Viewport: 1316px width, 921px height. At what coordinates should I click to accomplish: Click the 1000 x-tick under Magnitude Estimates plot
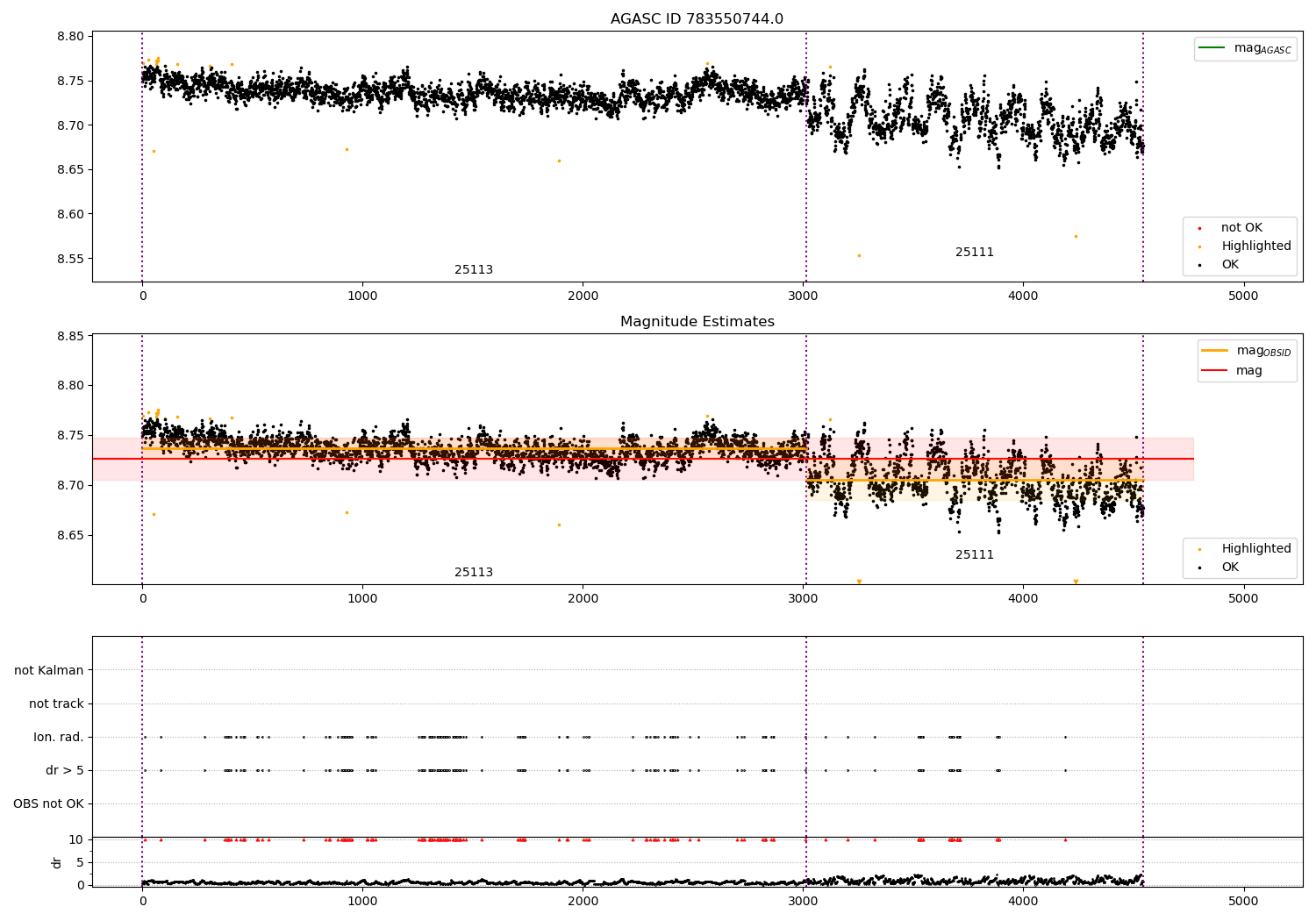pyautogui.click(x=362, y=599)
